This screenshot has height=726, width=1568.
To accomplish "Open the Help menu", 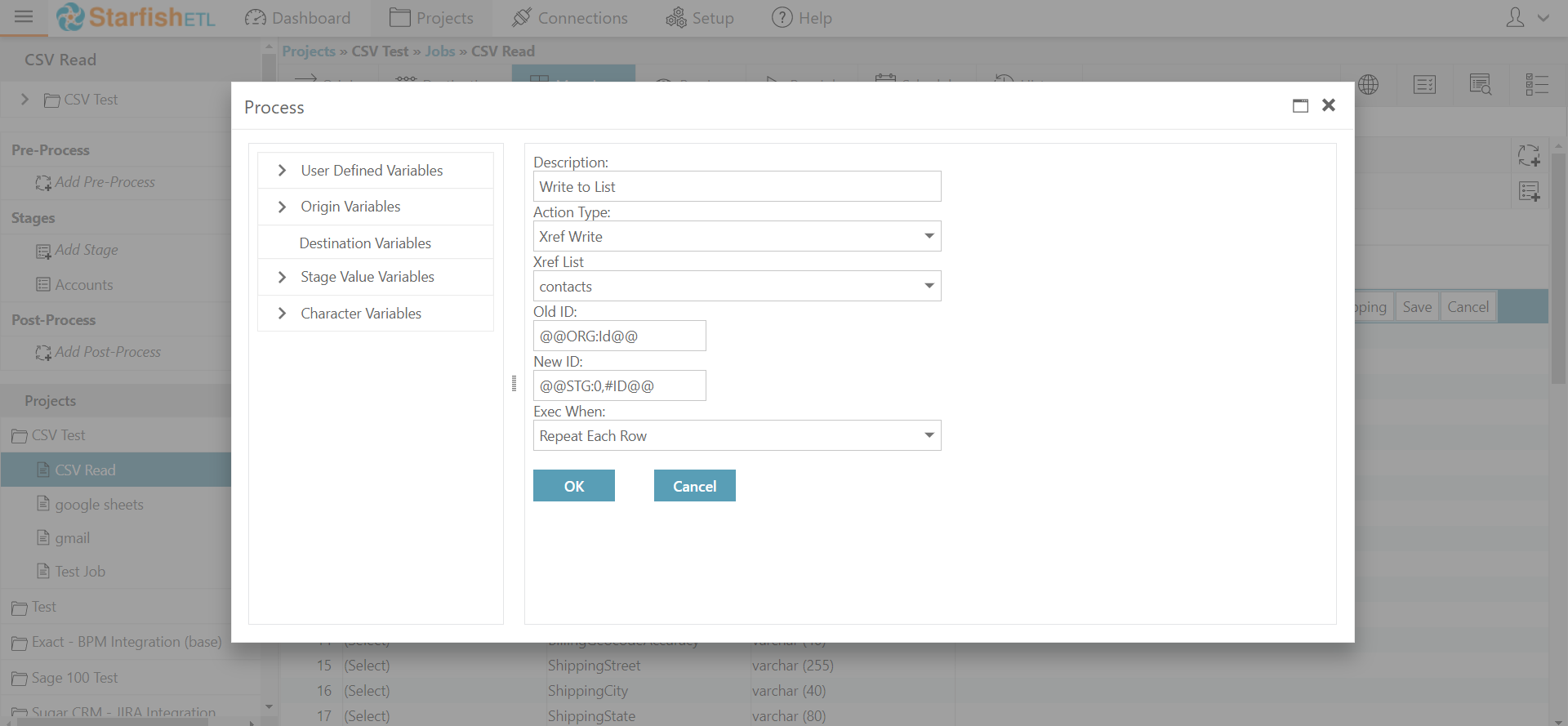I will 802,18.
